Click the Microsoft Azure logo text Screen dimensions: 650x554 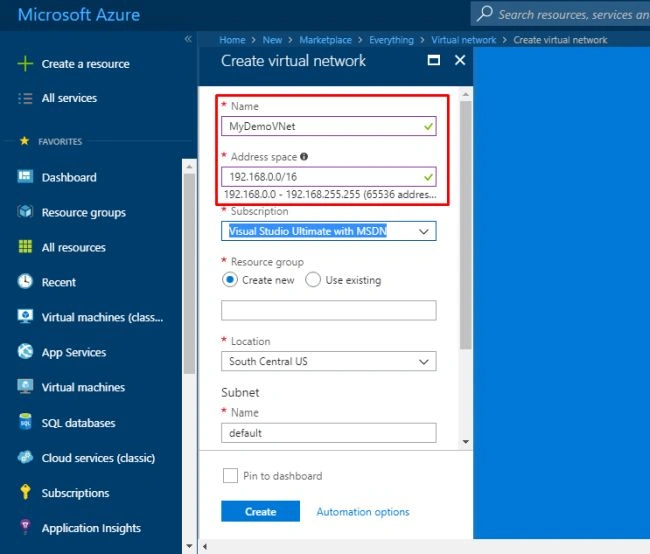point(79,15)
